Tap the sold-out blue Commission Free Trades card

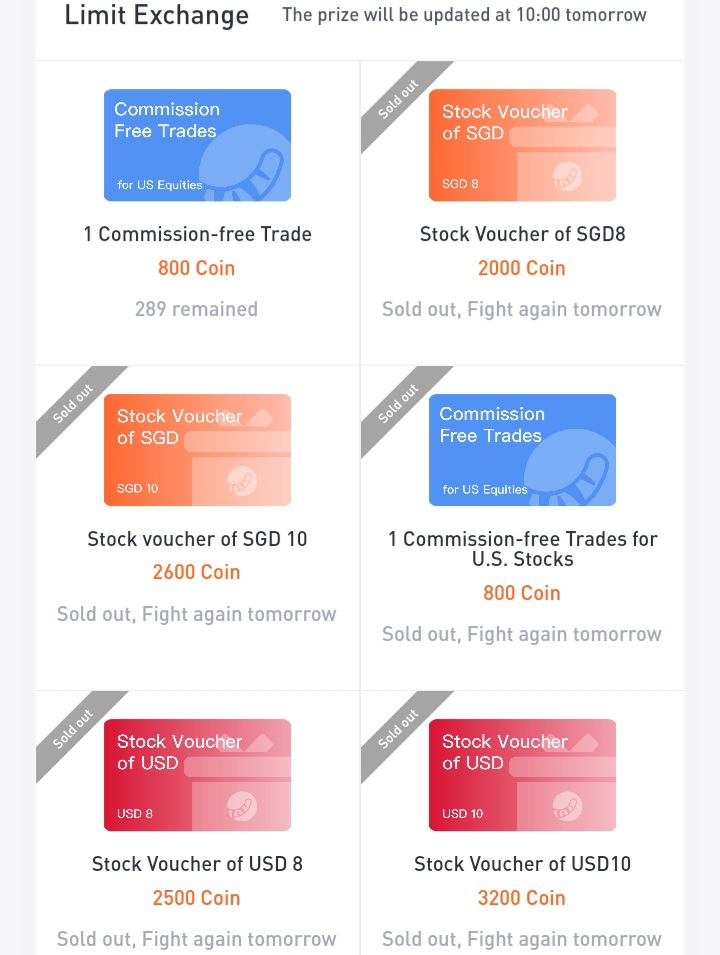click(x=522, y=449)
